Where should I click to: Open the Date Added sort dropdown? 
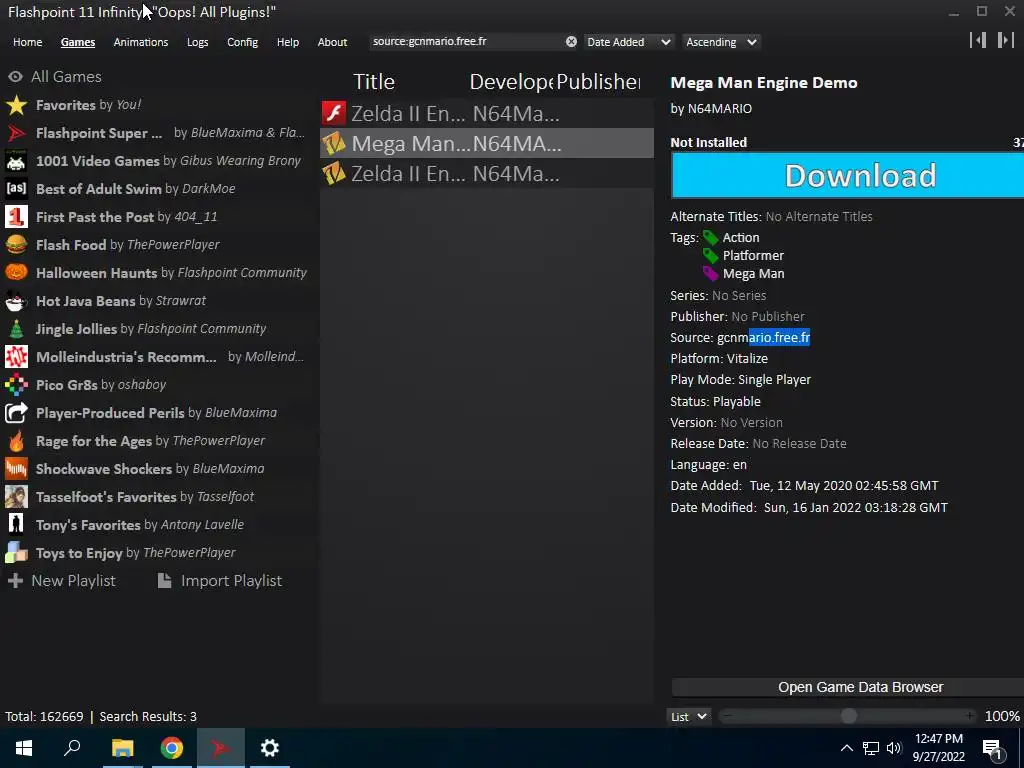tap(628, 42)
